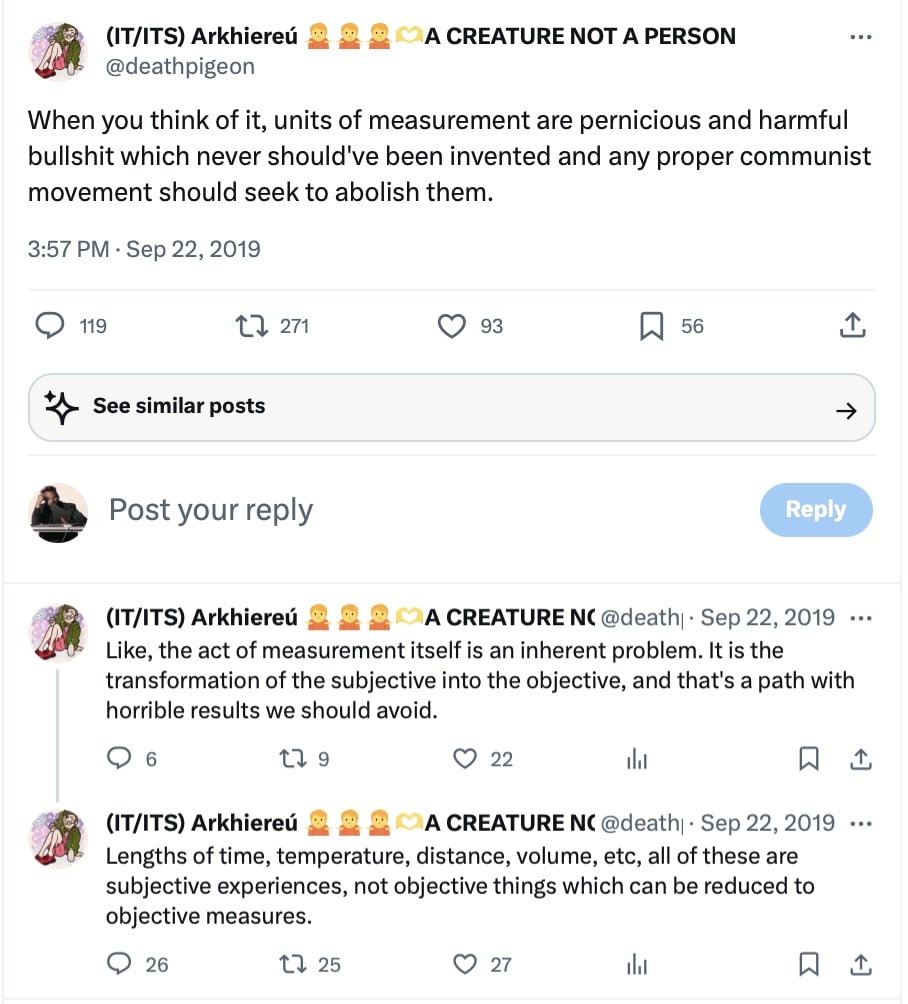Open the 3:57 PM Sep 22, 2019 timestamp
Viewport: 908px width, 1004px height.
click(144, 249)
